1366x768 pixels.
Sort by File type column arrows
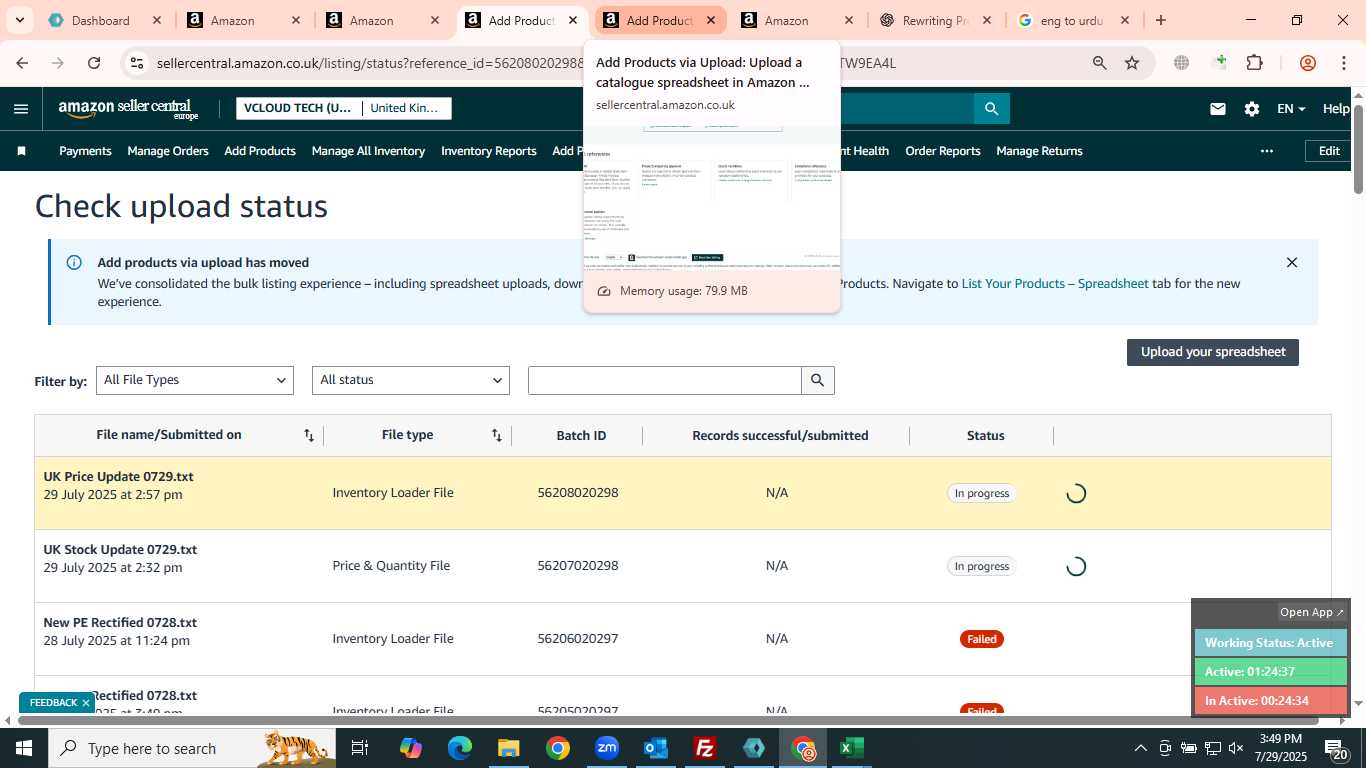496,435
